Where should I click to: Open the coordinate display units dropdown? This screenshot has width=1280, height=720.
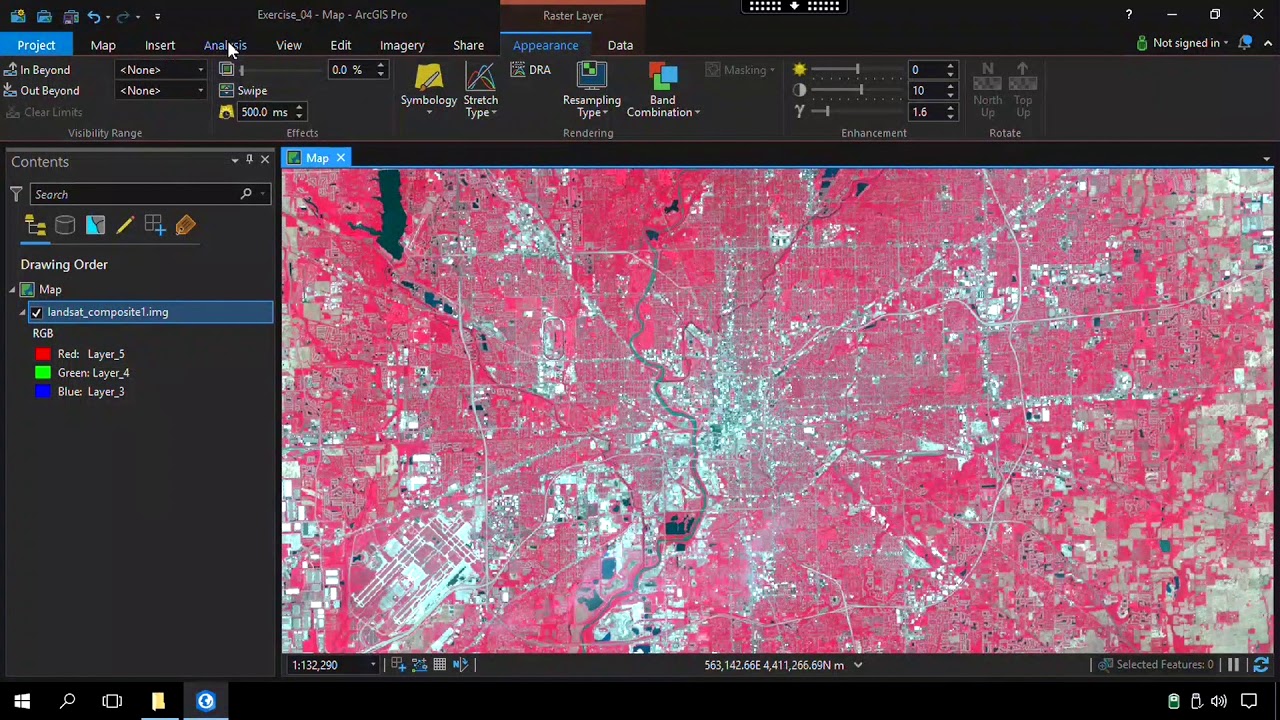[x=858, y=665]
